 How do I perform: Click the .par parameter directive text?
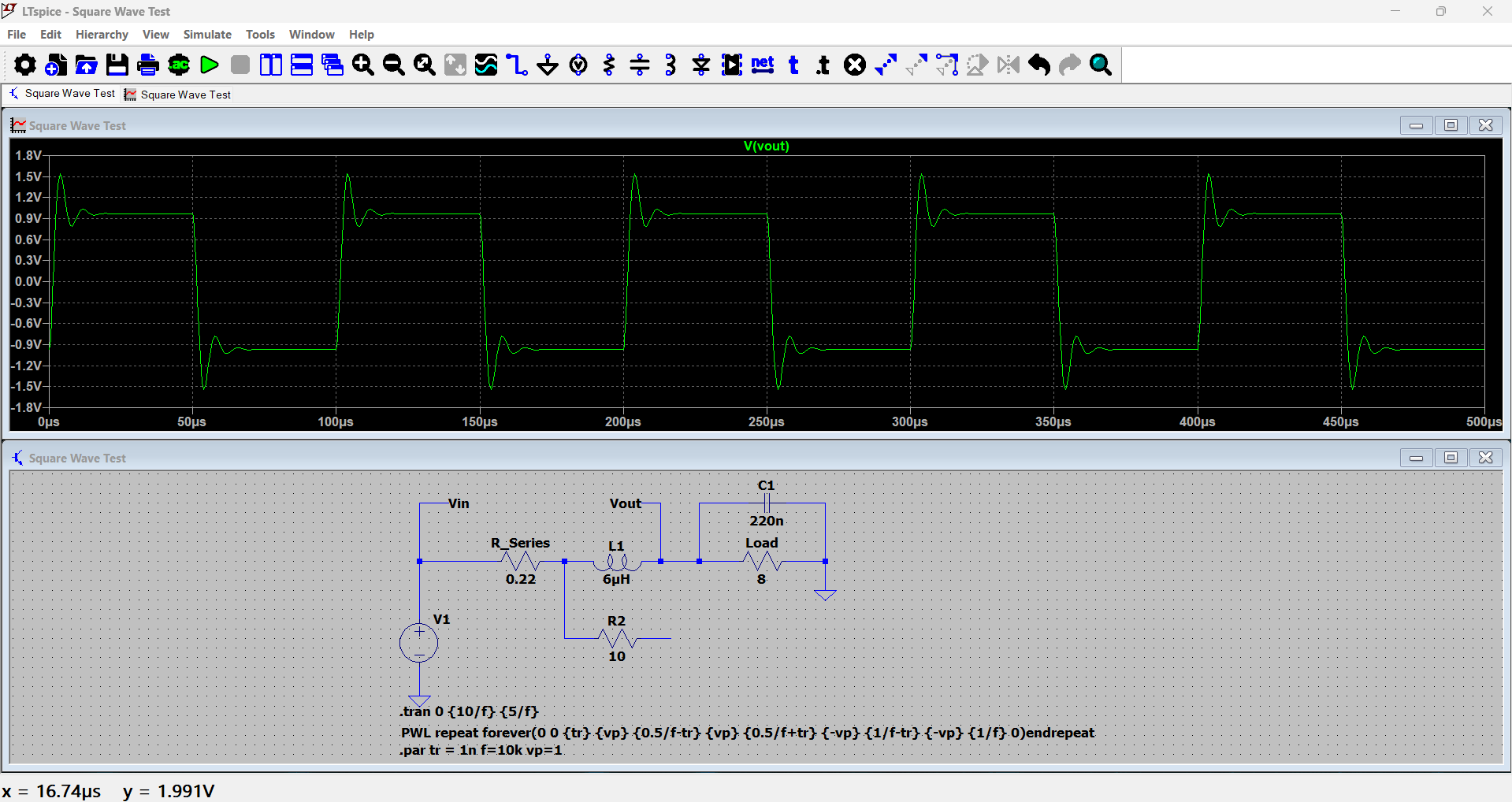(481, 750)
